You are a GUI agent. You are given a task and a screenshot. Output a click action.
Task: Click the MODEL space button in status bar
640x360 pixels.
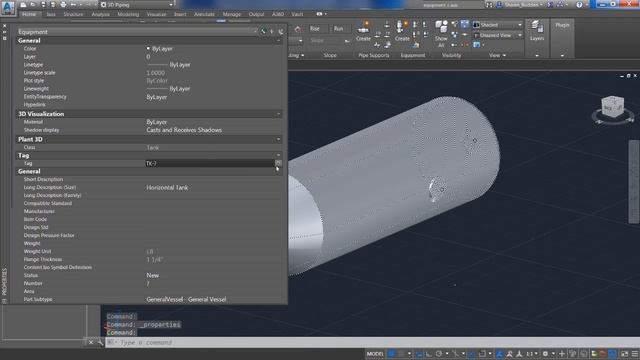375,354
